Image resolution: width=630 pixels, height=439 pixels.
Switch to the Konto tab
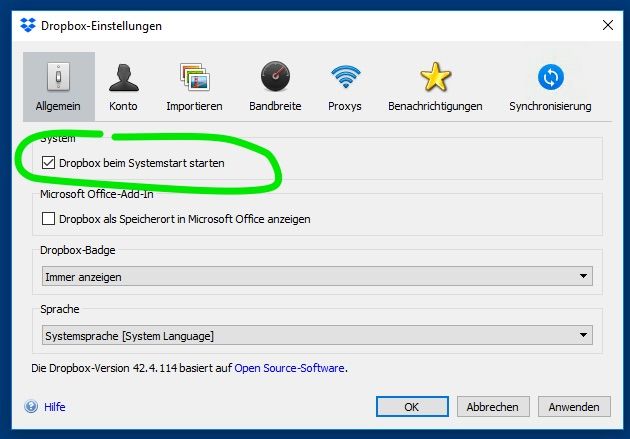[123, 86]
